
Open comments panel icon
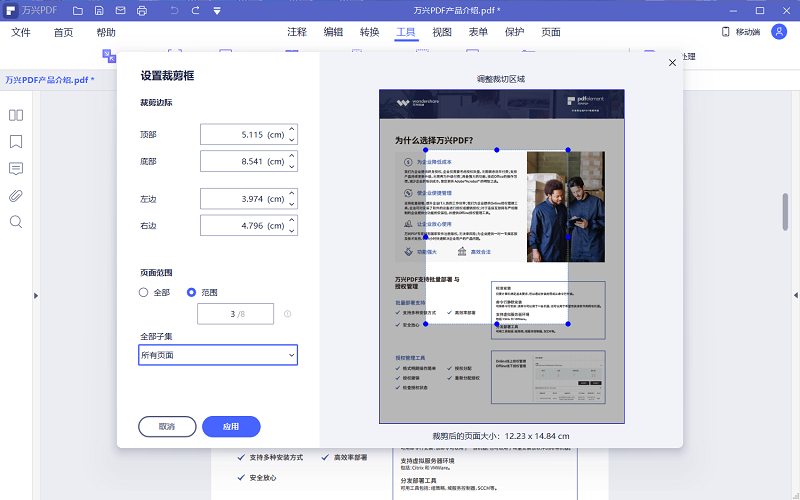16,169
